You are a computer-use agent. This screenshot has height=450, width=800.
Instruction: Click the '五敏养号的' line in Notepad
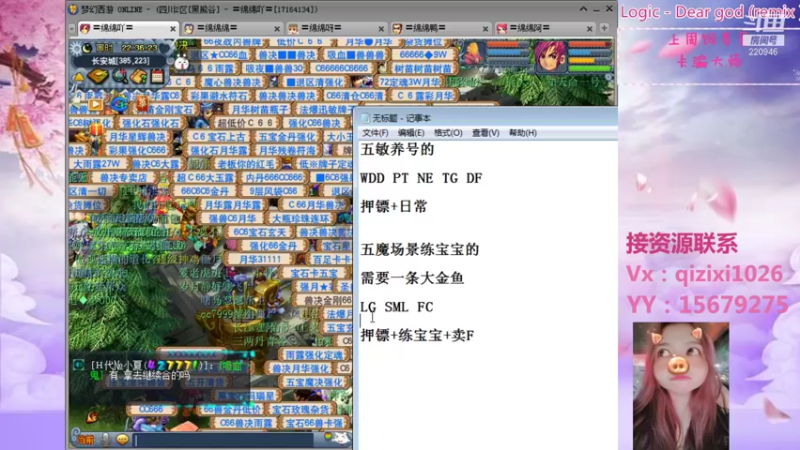tap(397, 149)
